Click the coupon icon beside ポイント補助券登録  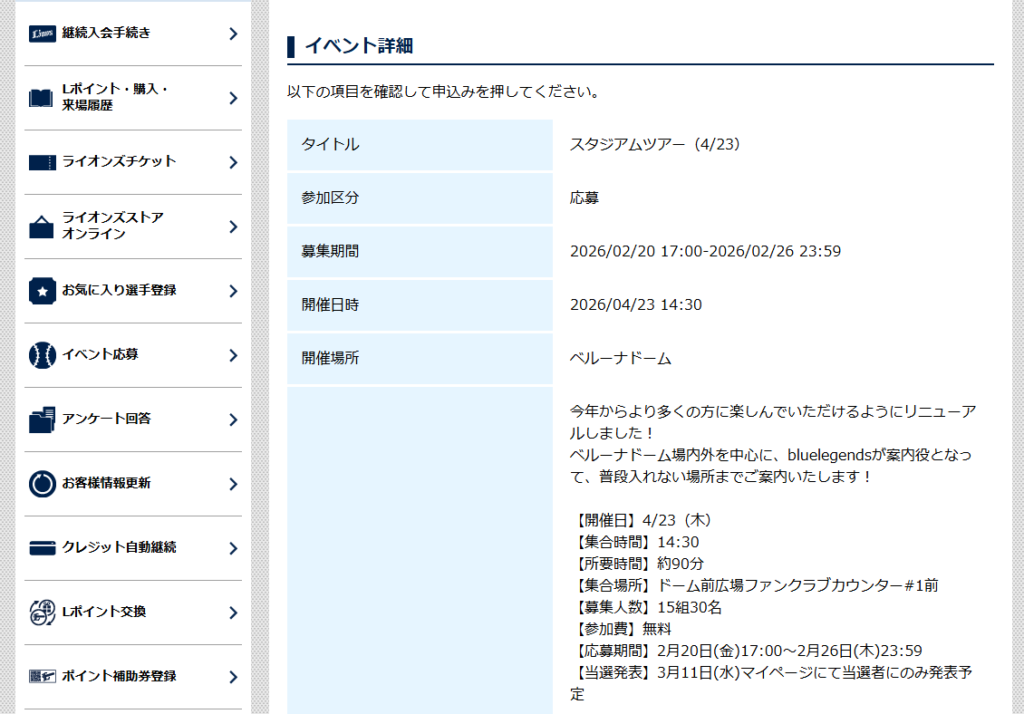[42, 677]
